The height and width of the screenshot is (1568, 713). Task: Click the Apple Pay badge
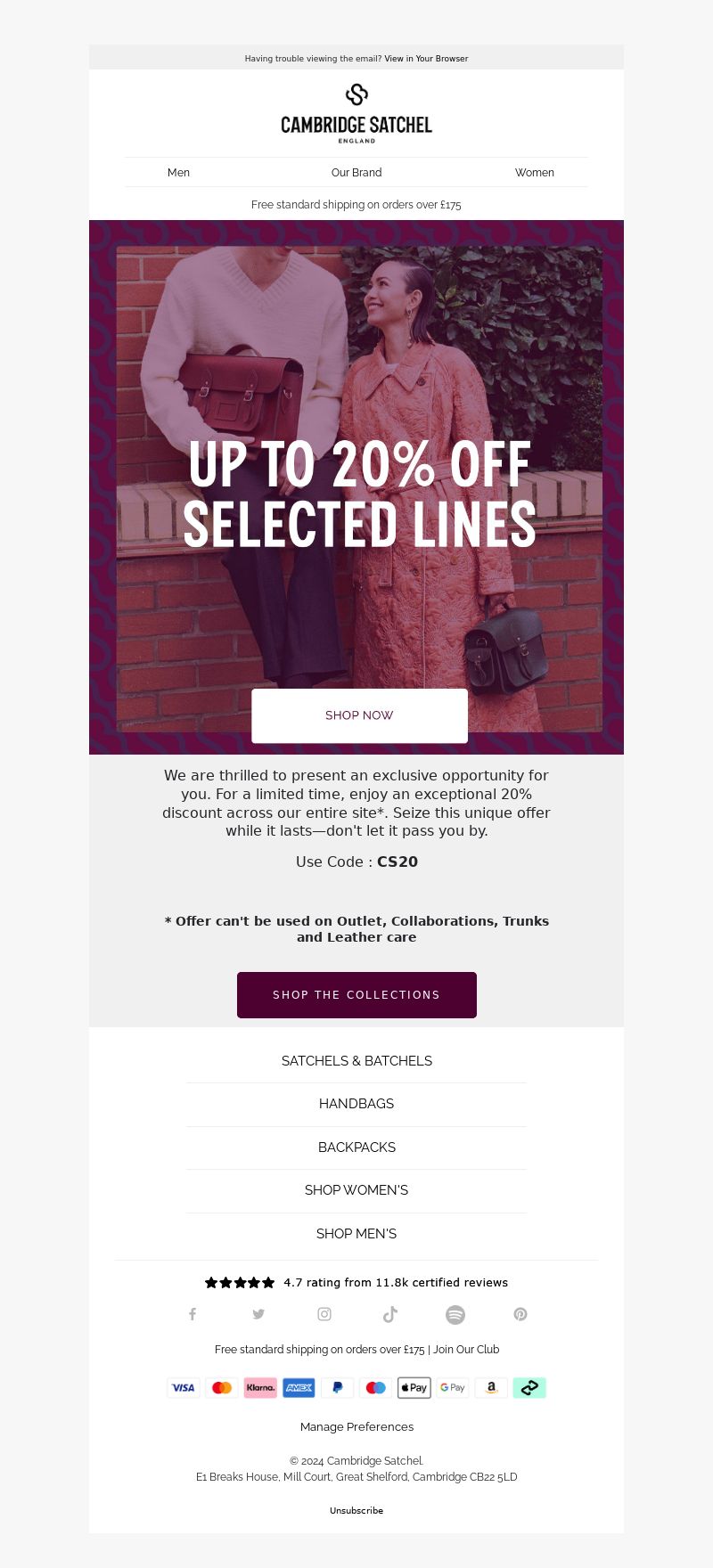pyautogui.click(x=414, y=1387)
